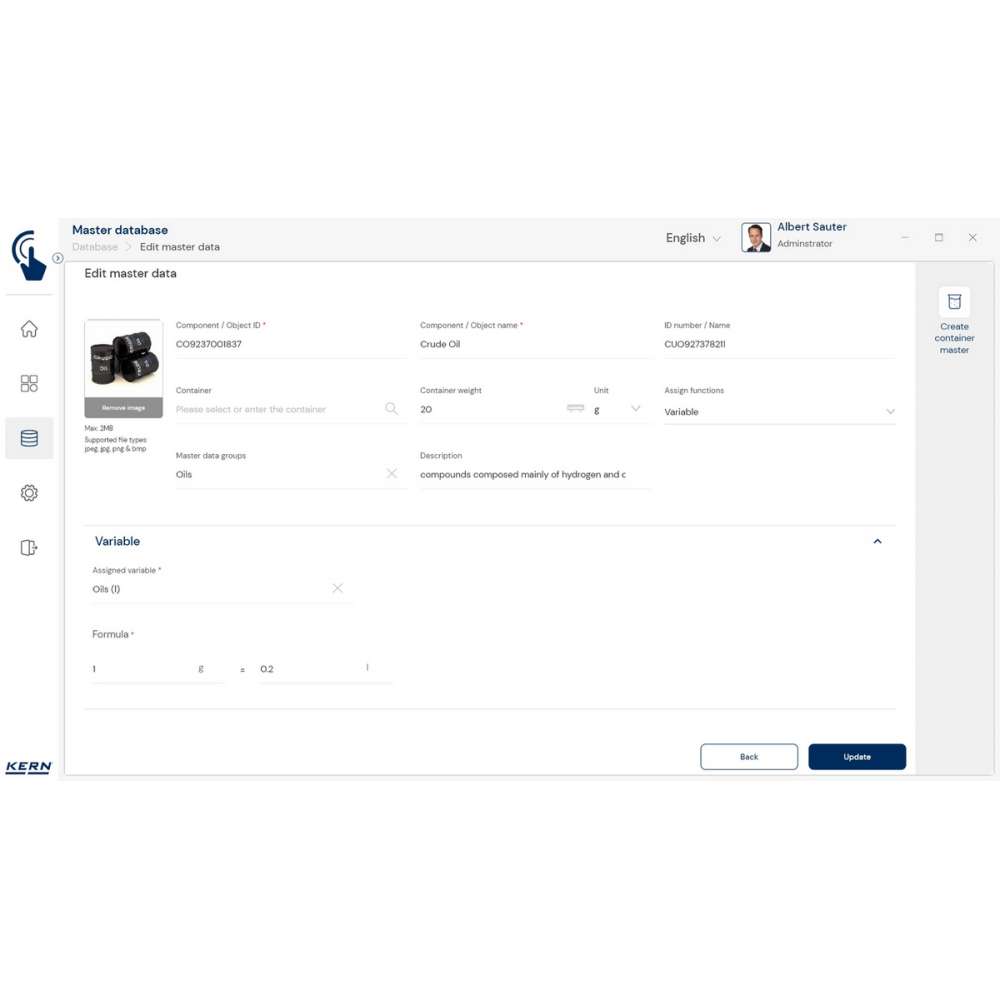Click the Update button
Viewport: 1000px width, 1000px height.
point(857,757)
